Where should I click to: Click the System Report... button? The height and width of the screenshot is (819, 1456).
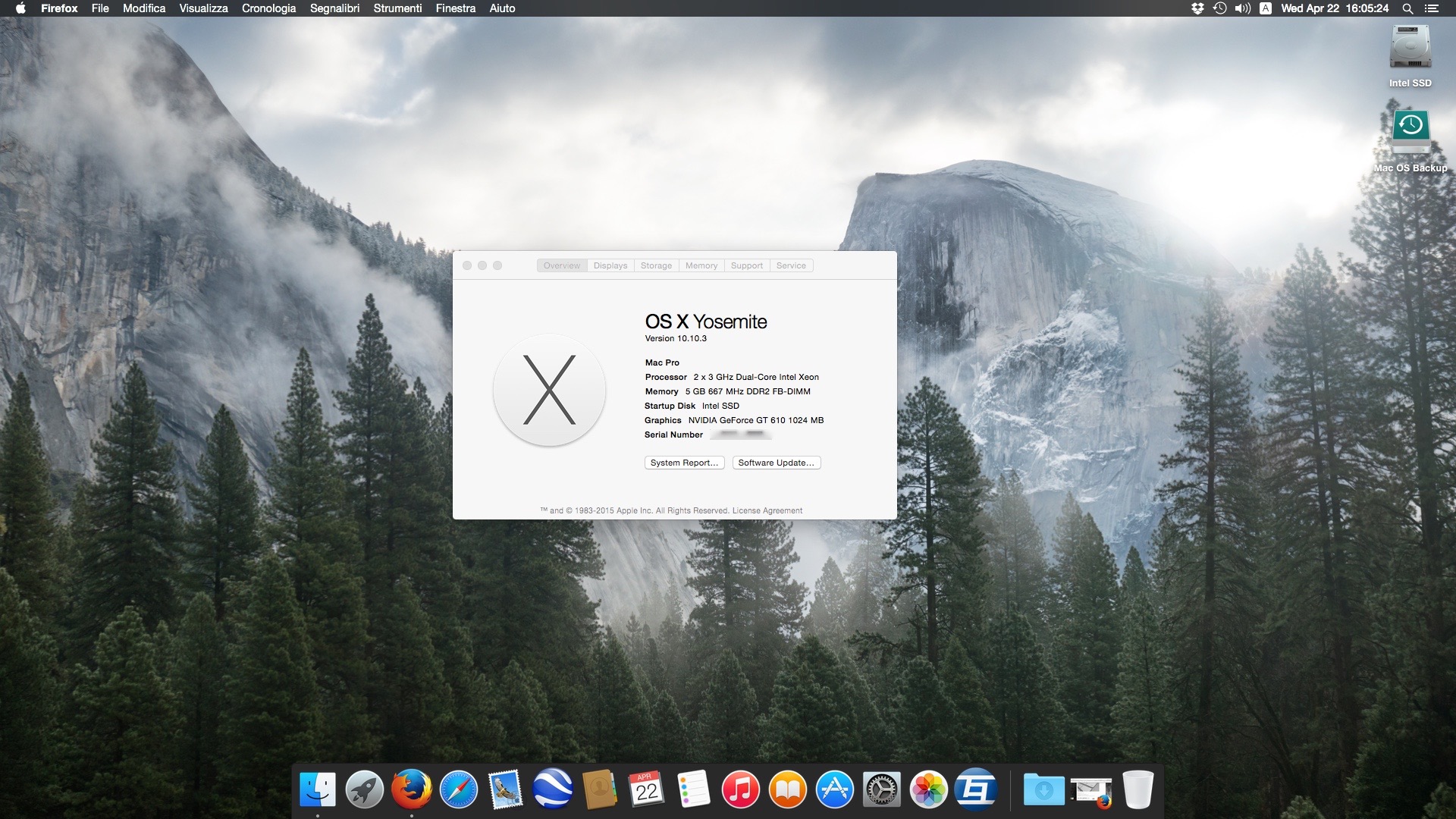[684, 463]
